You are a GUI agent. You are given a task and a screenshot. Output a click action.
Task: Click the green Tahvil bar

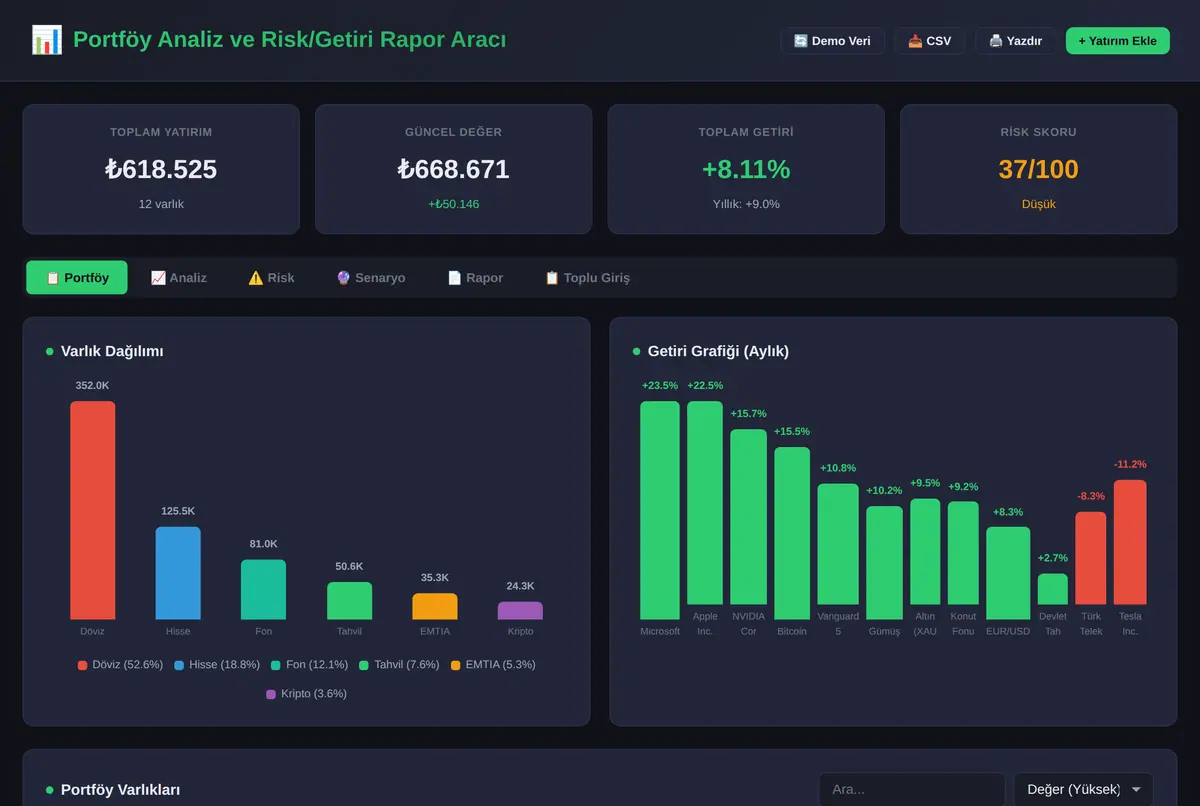[349, 601]
